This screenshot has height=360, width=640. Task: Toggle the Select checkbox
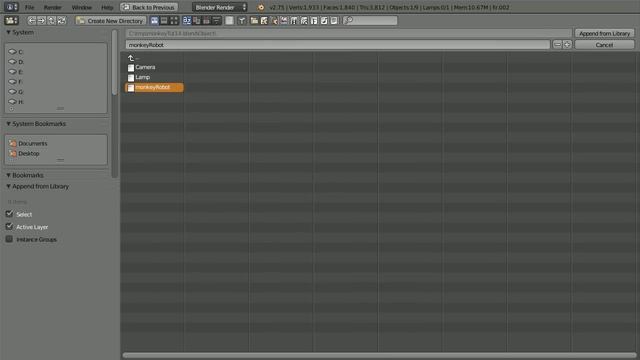pos(9,214)
